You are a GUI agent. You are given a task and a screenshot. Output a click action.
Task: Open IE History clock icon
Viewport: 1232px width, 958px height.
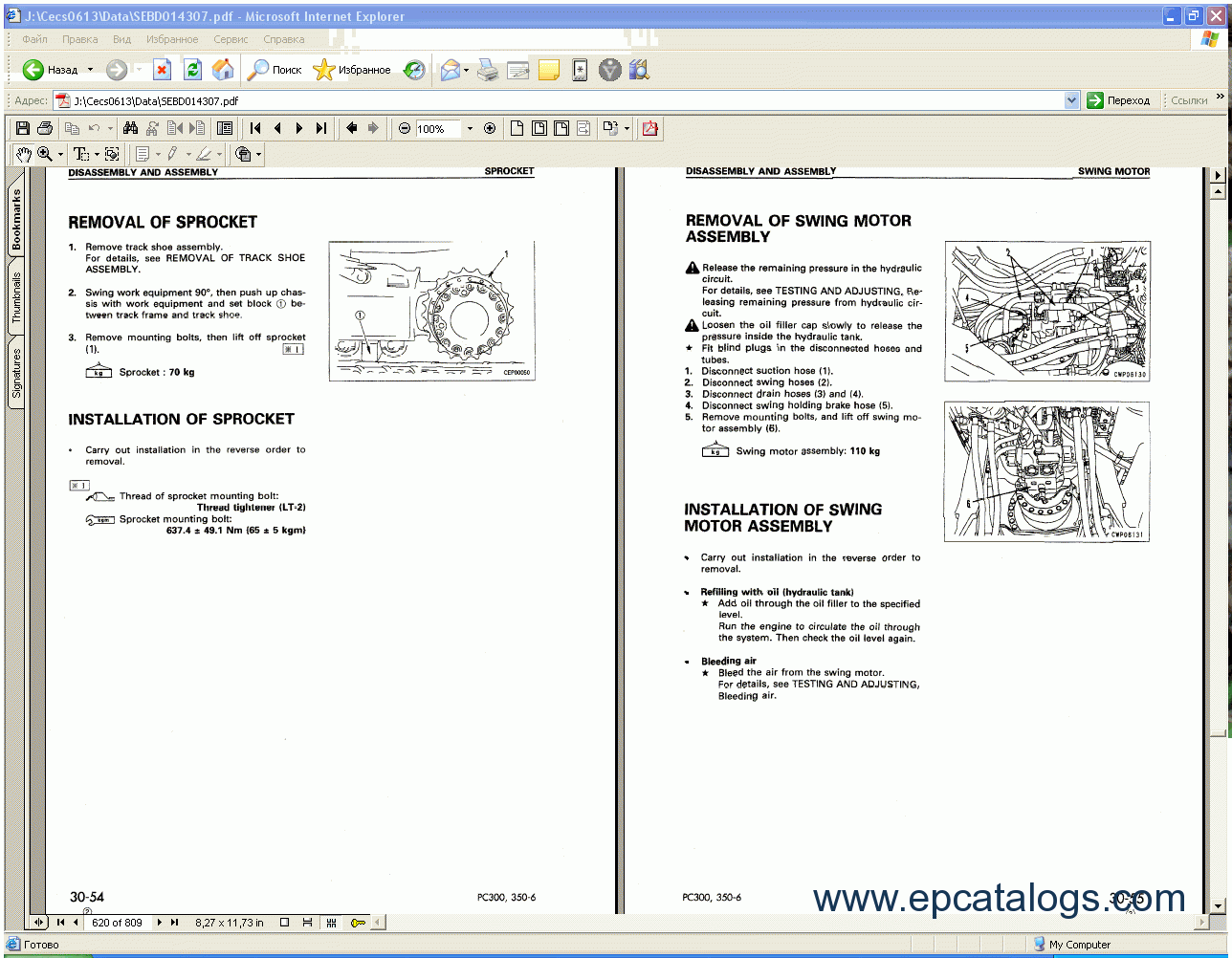(414, 70)
